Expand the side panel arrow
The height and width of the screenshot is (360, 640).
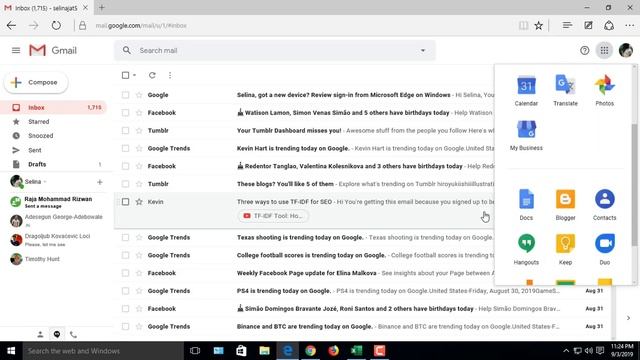[628, 318]
